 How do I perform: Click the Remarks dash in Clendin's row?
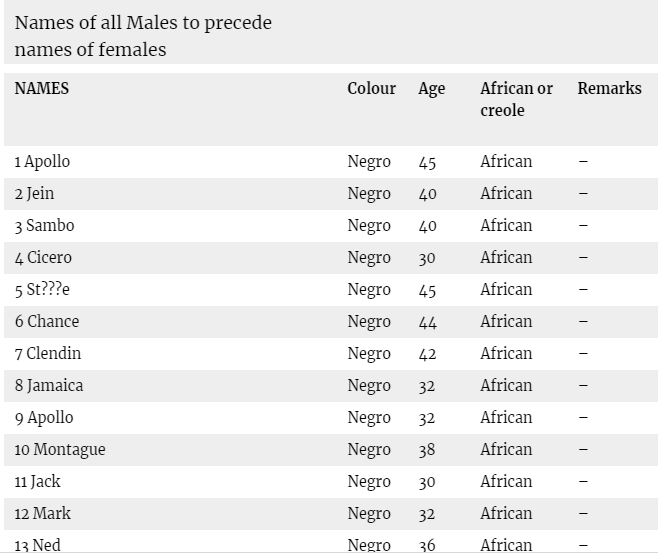point(583,354)
